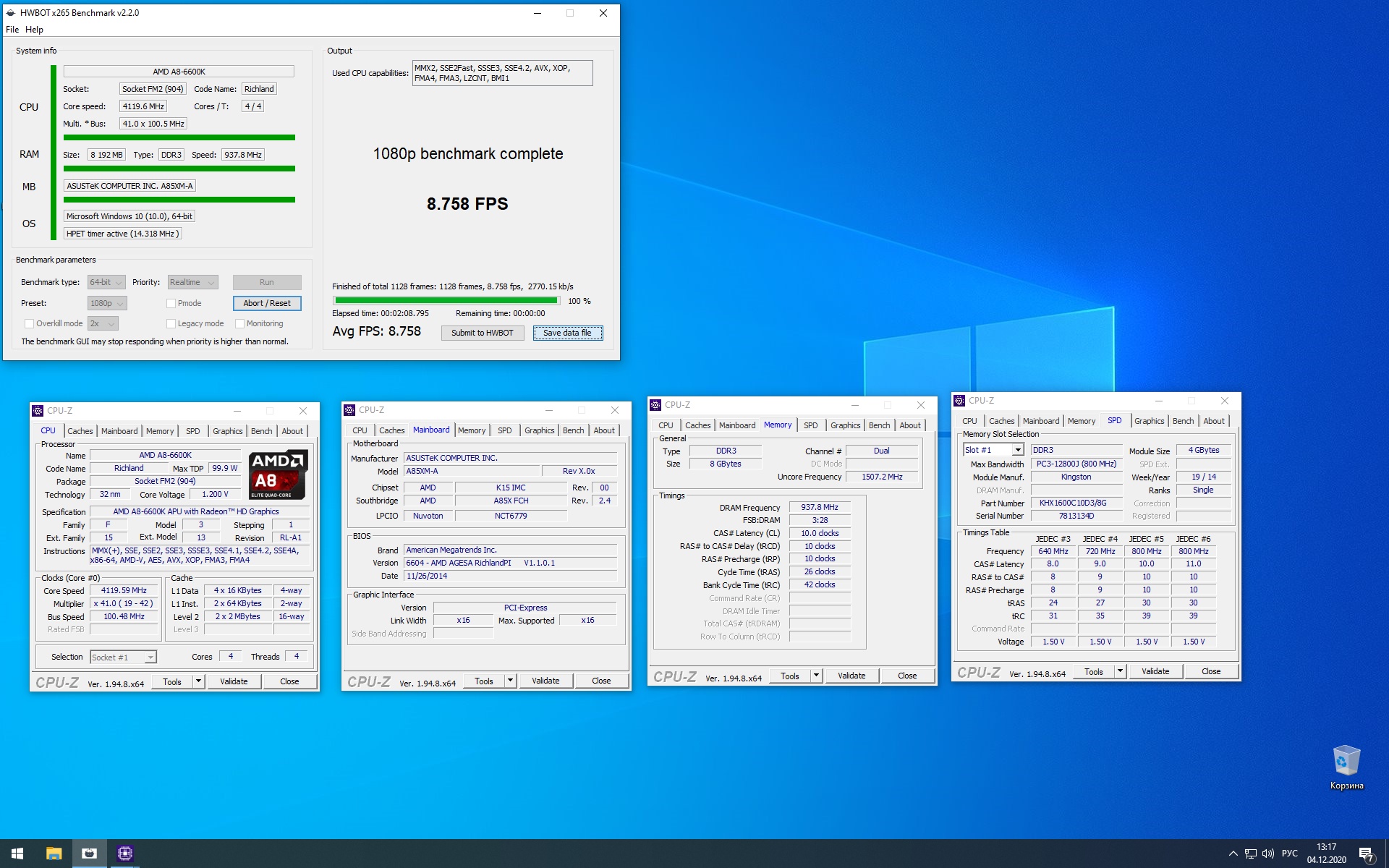
Task: Open the Windows Start menu
Action: (x=17, y=854)
